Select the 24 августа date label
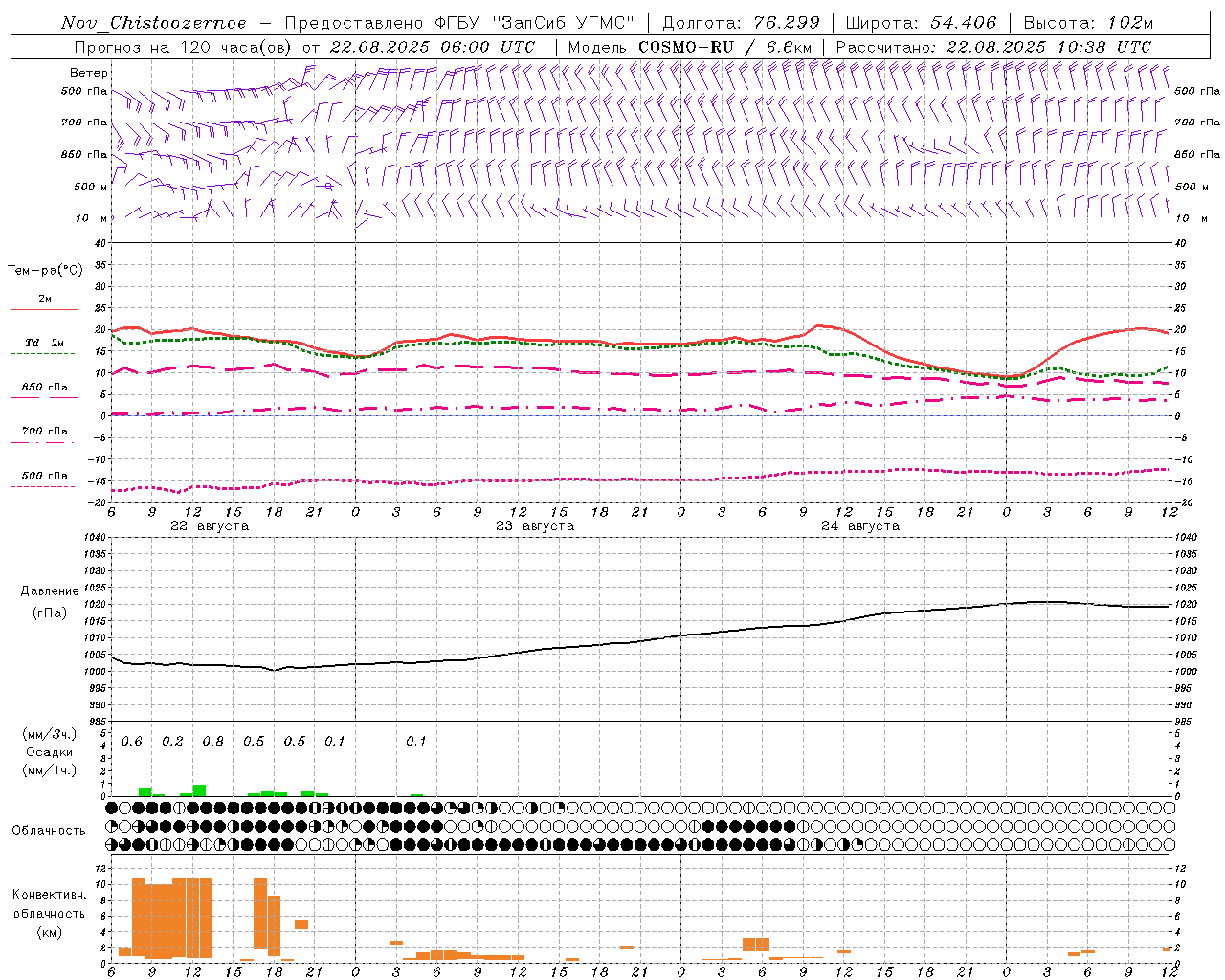Image resolution: width=1225 pixels, height=980 pixels. 860,526
